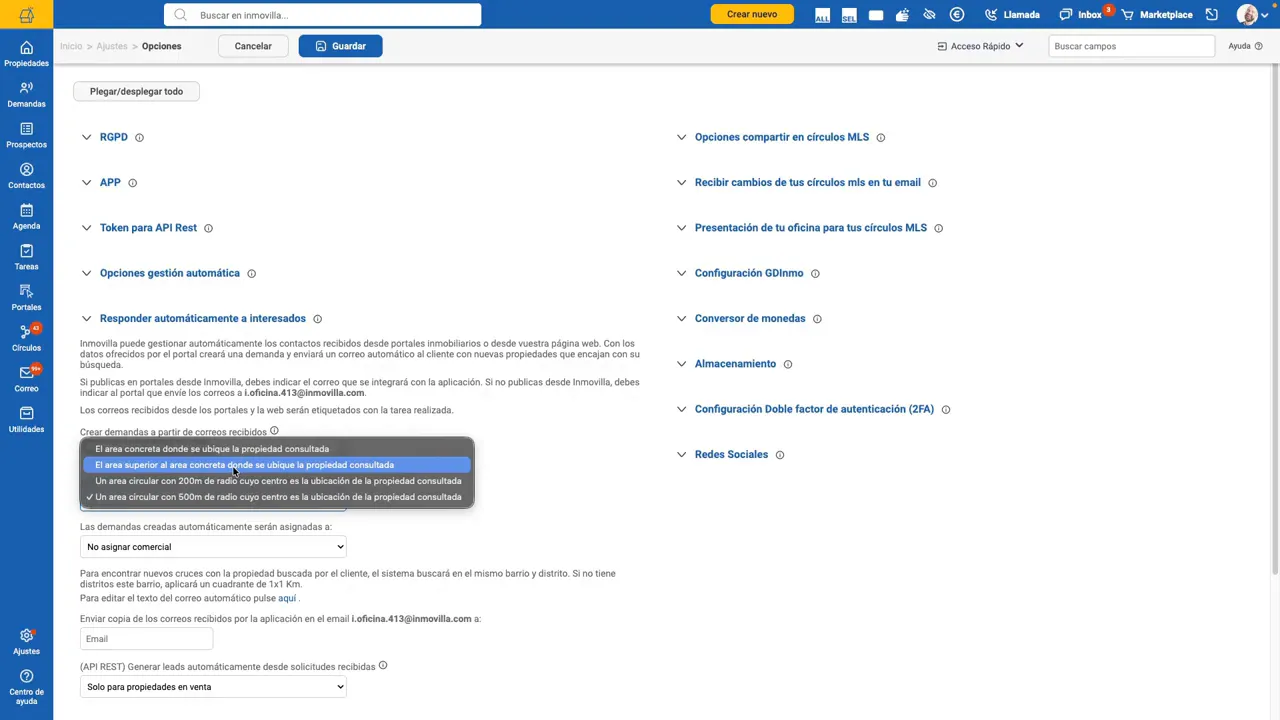Screen dimensions: 1280x720
Task: Show info for Configuración GDInmo
Action: (x=815, y=273)
